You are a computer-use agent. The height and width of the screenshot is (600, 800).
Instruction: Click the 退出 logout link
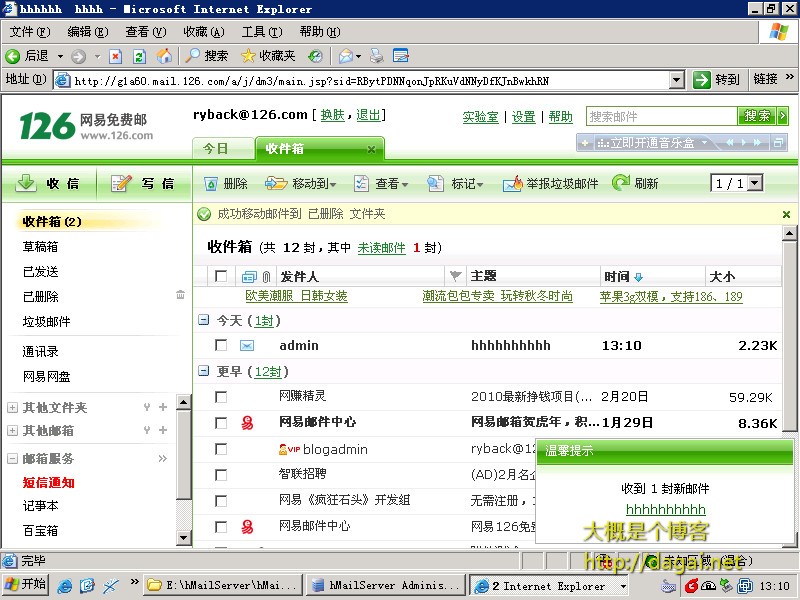coord(368,115)
